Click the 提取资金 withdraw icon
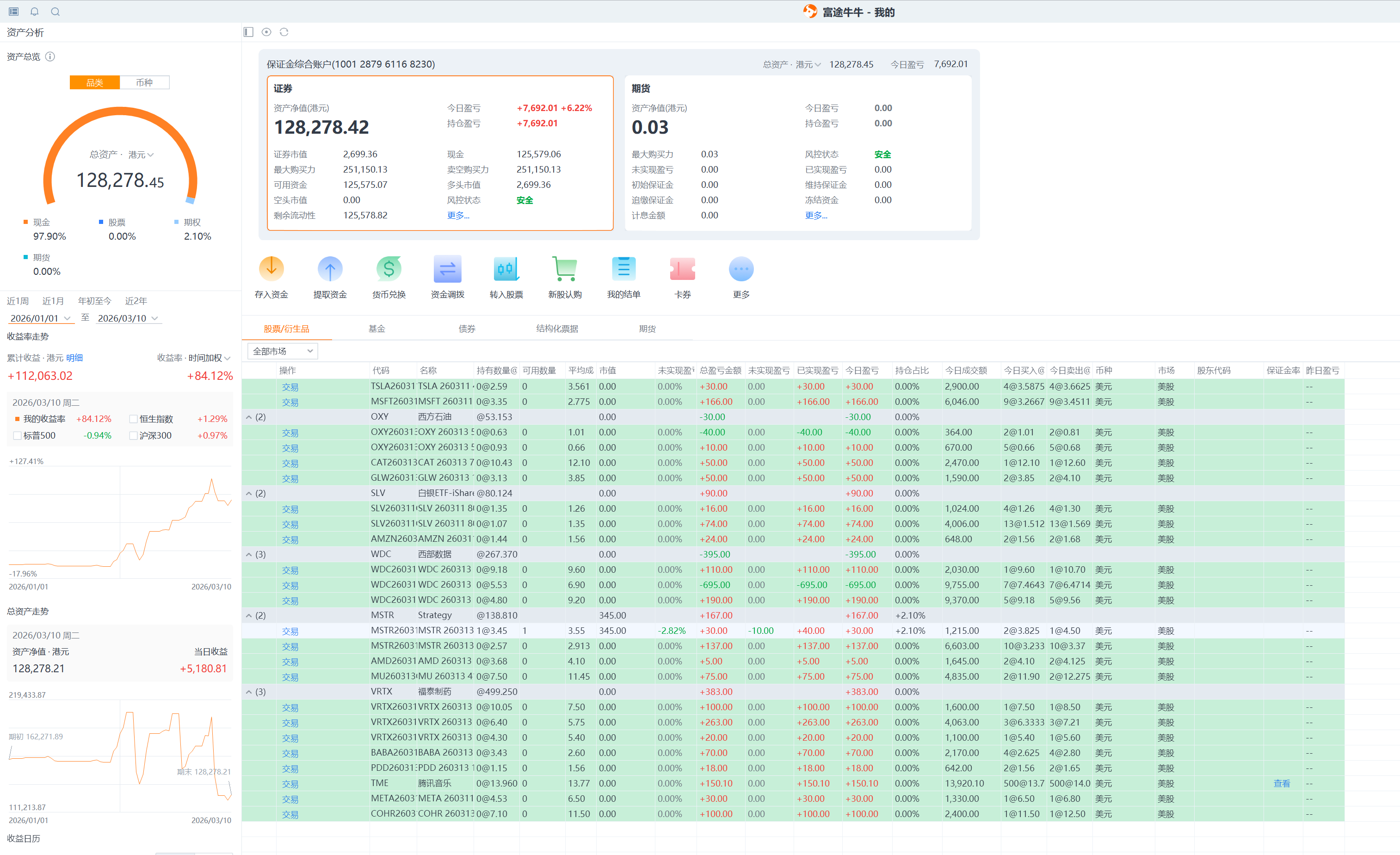 [330, 269]
